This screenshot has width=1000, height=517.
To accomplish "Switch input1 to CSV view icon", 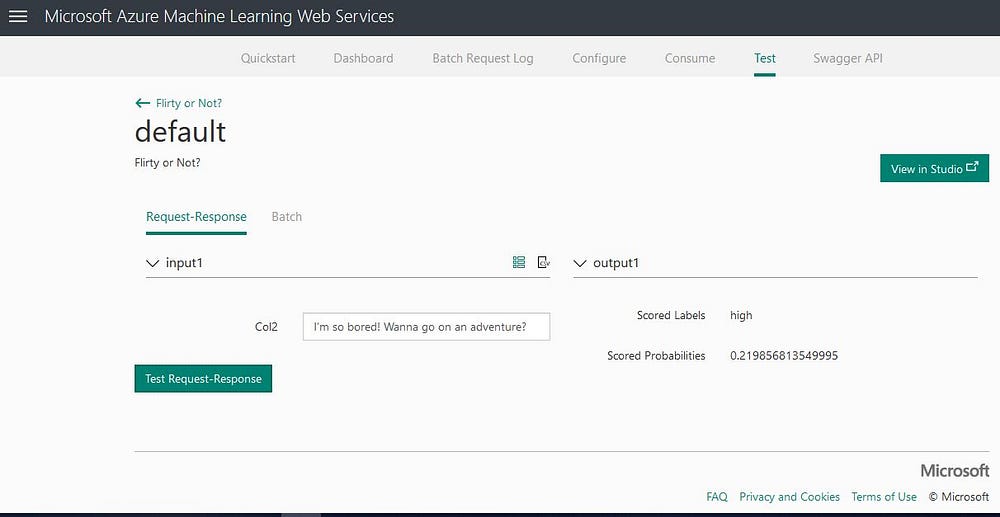I will (543, 262).
